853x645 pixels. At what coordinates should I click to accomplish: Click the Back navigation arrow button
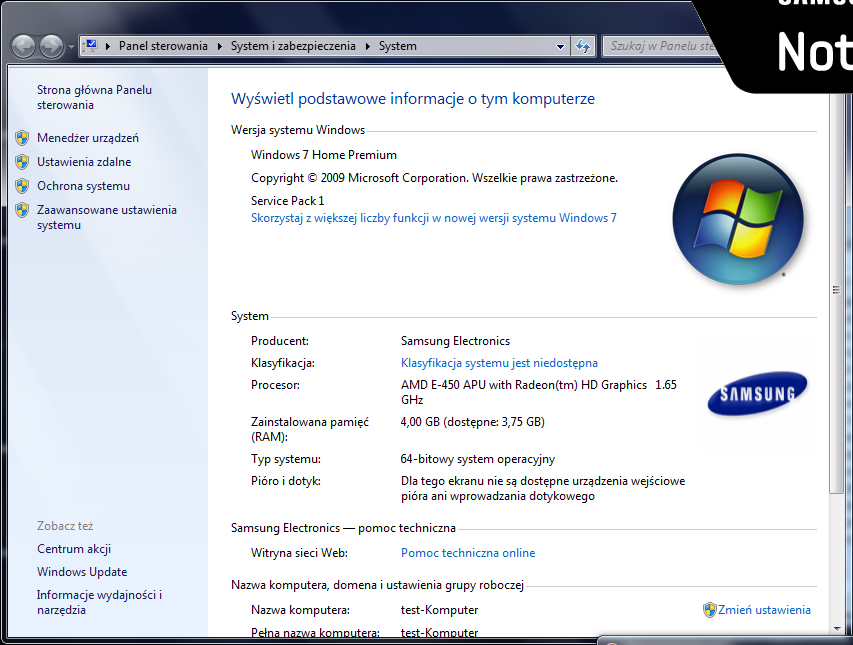(24, 46)
